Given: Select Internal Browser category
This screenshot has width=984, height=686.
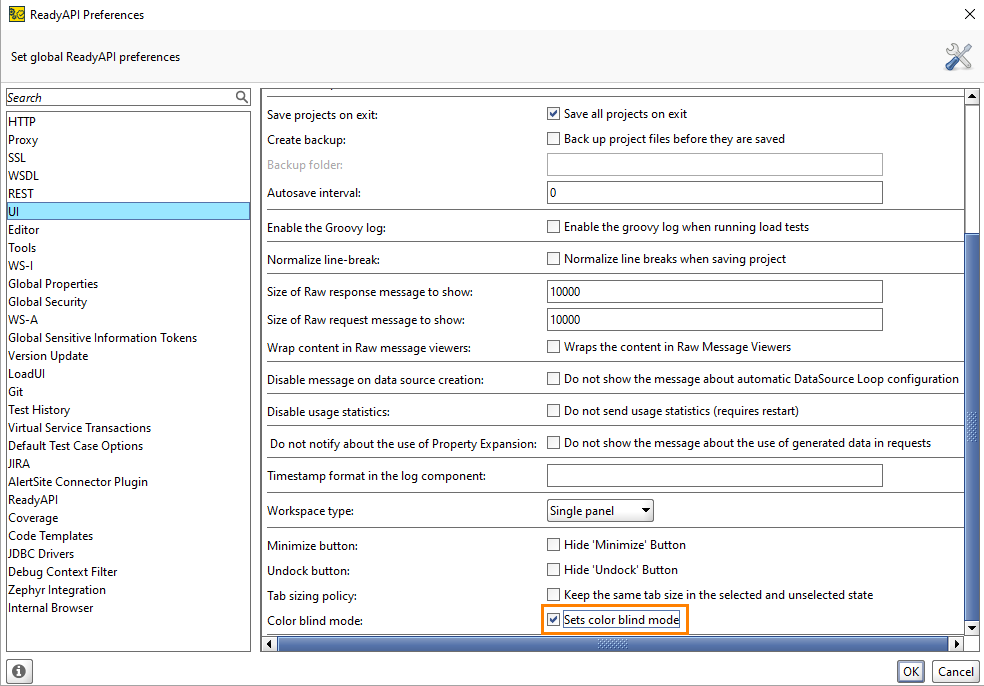Looking at the screenshot, I should pos(128,608).
